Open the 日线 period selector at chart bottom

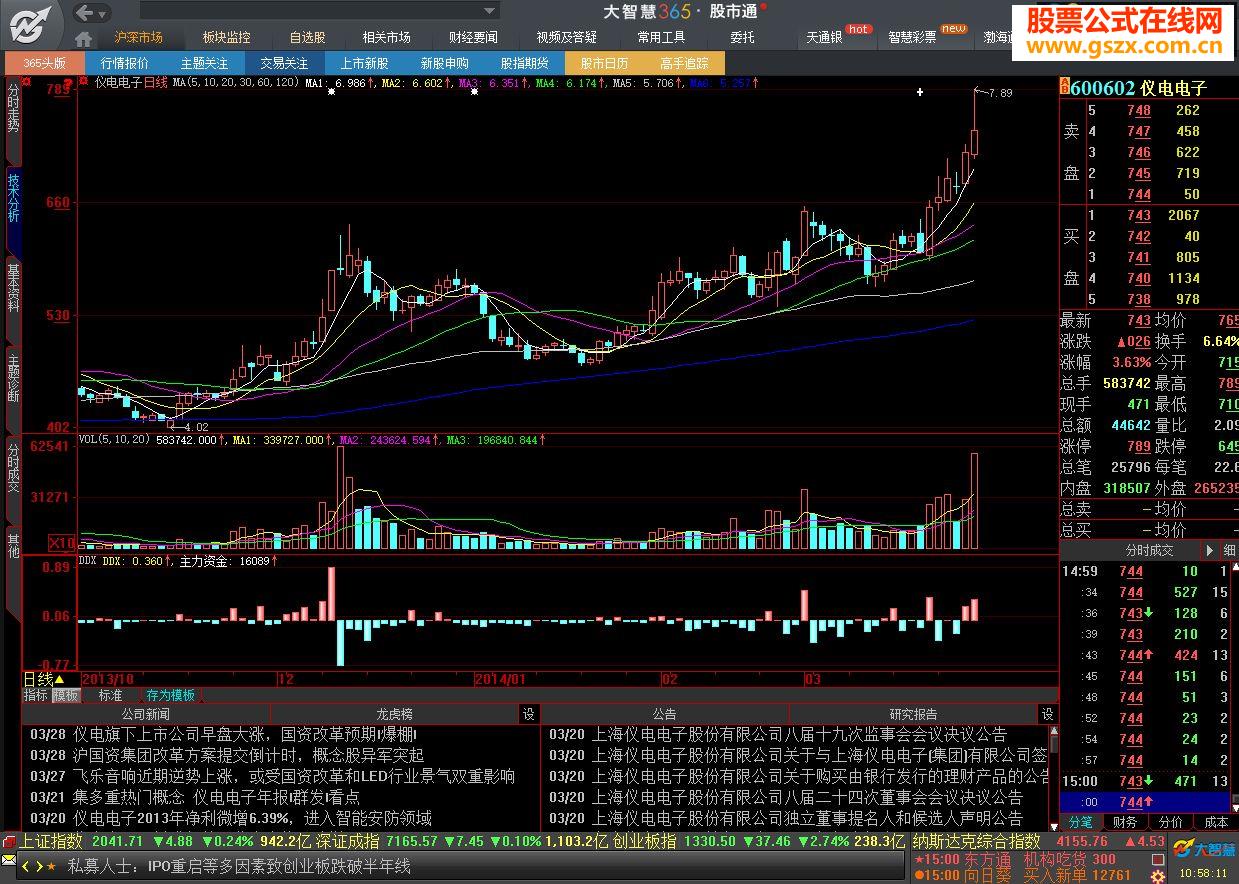(x=44, y=678)
